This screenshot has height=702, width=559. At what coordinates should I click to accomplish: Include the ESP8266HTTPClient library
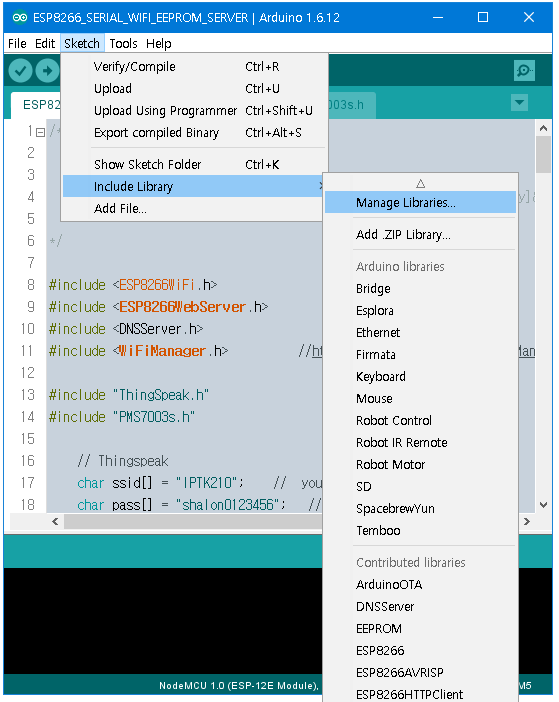(x=420, y=694)
